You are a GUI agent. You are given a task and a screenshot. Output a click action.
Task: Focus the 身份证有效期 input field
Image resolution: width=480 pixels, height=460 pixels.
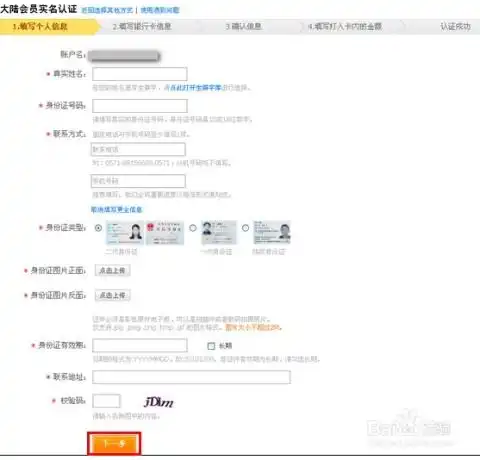click(x=140, y=345)
